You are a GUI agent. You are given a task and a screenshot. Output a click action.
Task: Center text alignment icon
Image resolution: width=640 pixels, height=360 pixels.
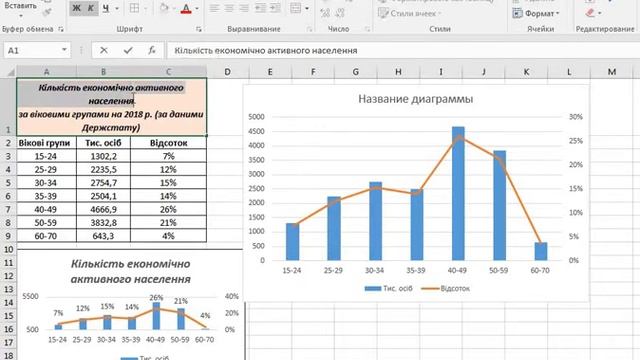(229, 8)
